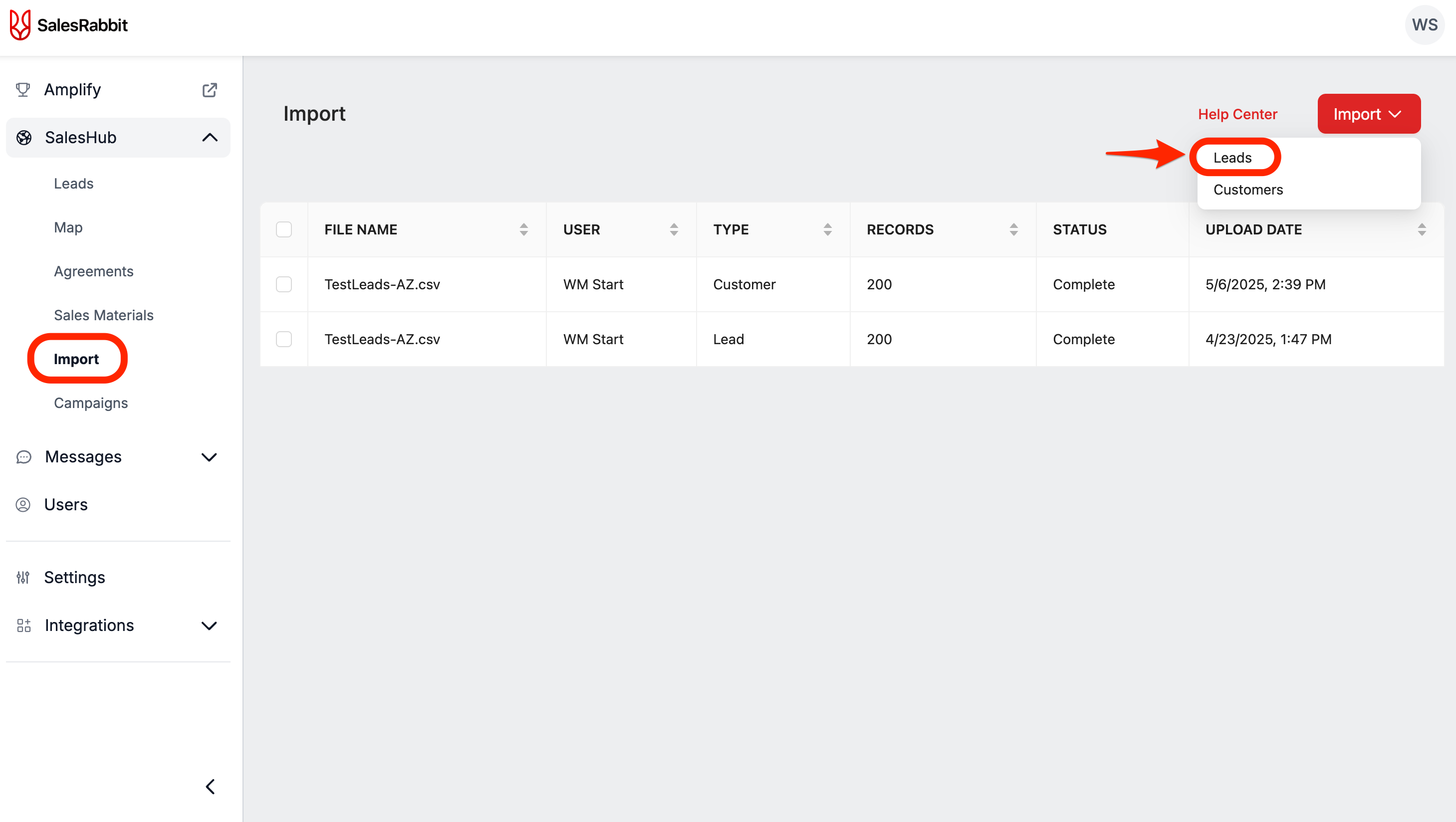Open Amplify external link icon
This screenshot has width=1456, height=822.
[210, 90]
